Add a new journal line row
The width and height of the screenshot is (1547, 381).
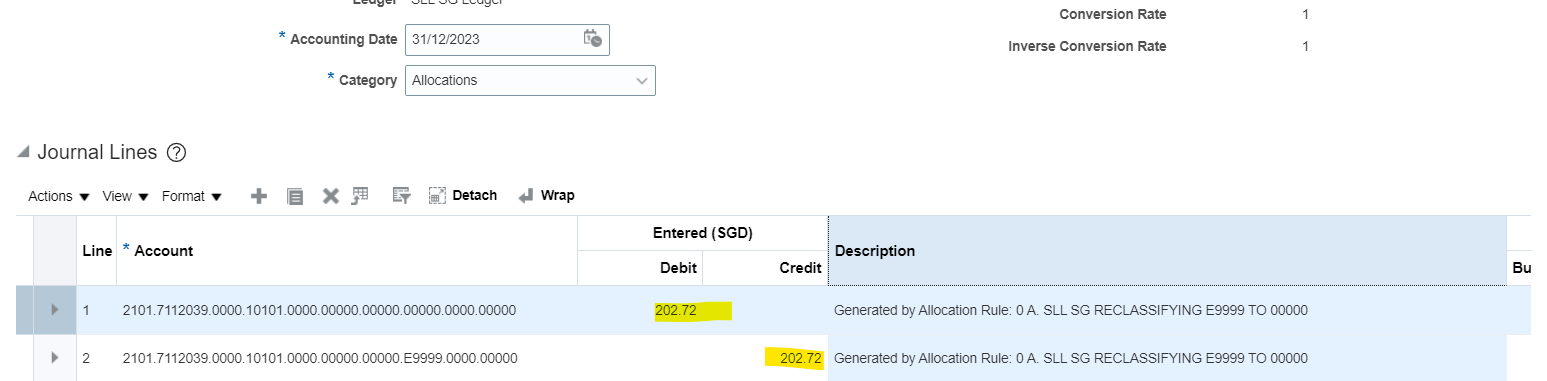(x=259, y=196)
